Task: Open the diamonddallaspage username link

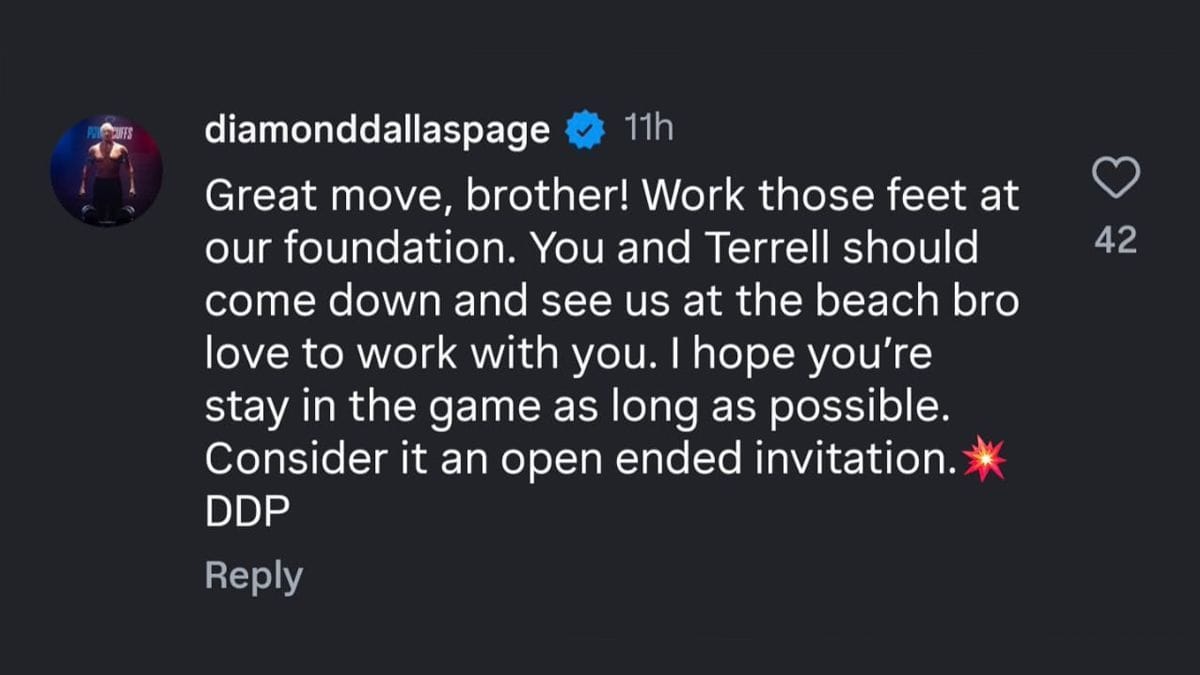Action: (377, 127)
